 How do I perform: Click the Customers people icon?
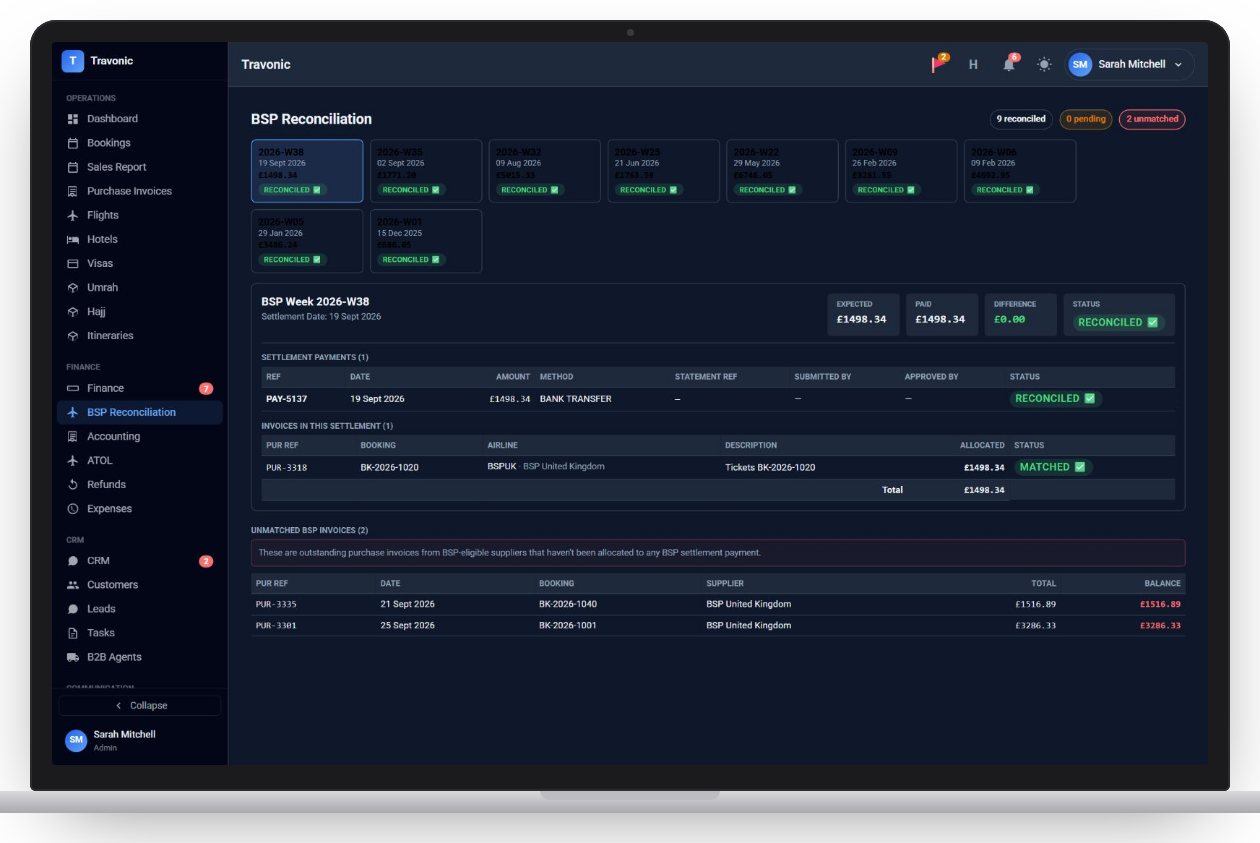(72, 585)
